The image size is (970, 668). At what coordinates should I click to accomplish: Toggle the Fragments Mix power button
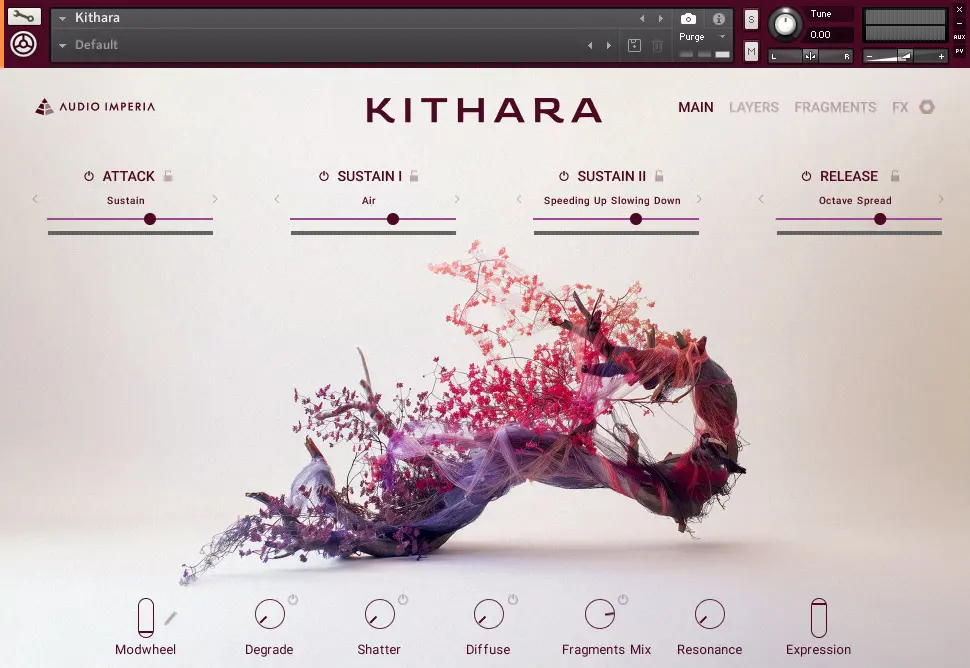pyautogui.click(x=623, y=599)
